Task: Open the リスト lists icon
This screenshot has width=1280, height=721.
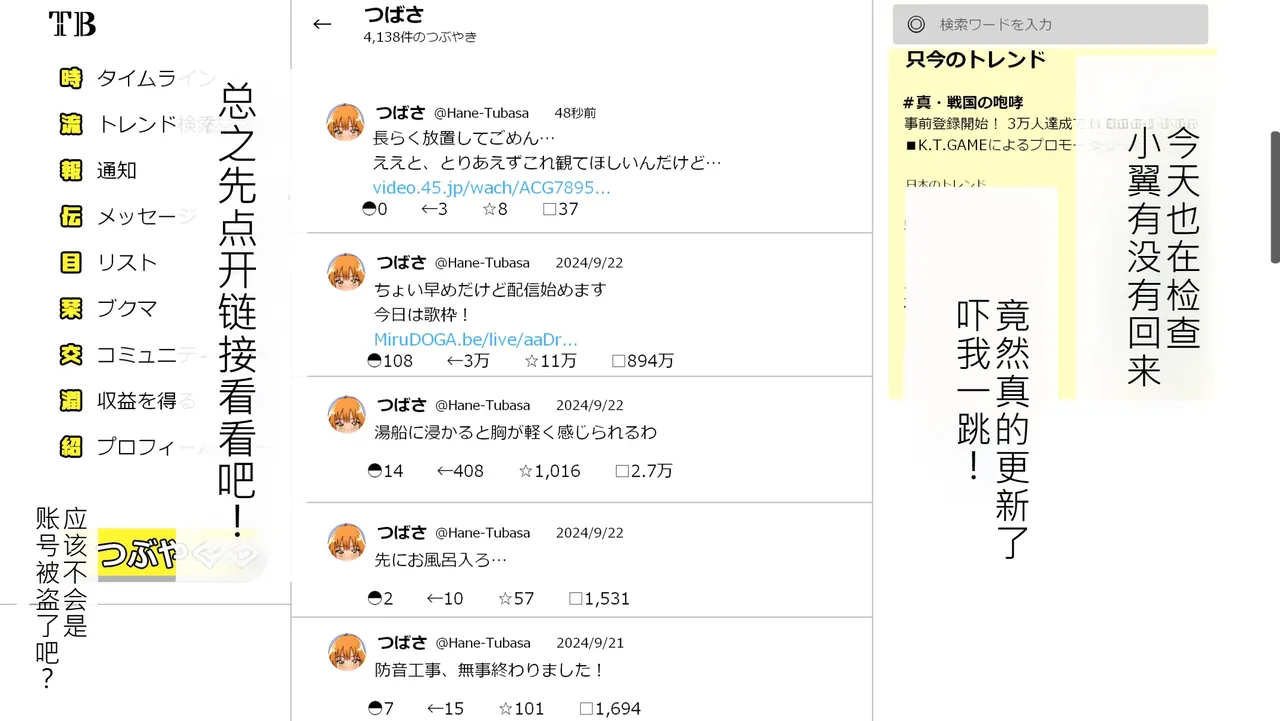Action: point(71,262)
